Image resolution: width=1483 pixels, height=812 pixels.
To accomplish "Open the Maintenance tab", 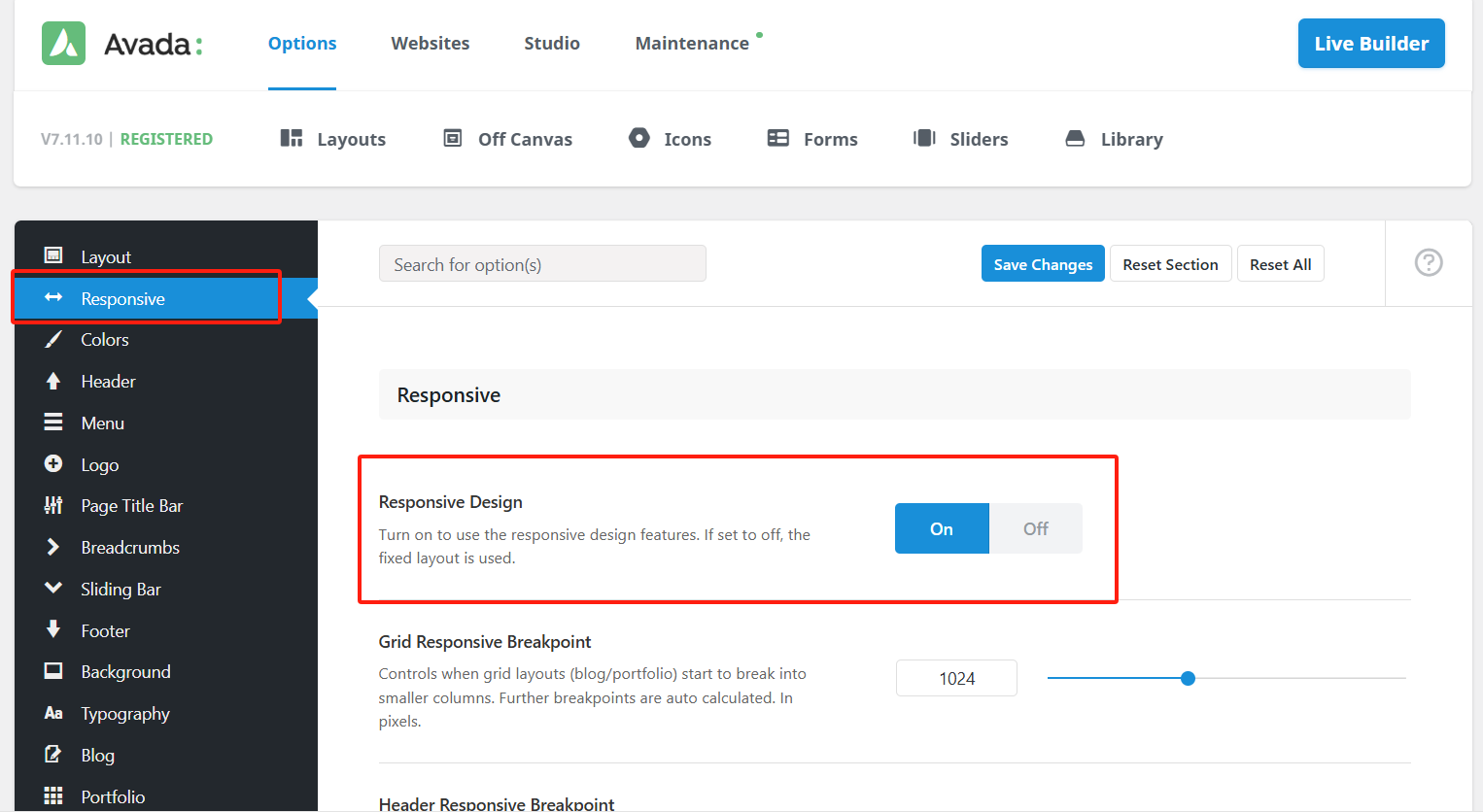I will (692, 44).
